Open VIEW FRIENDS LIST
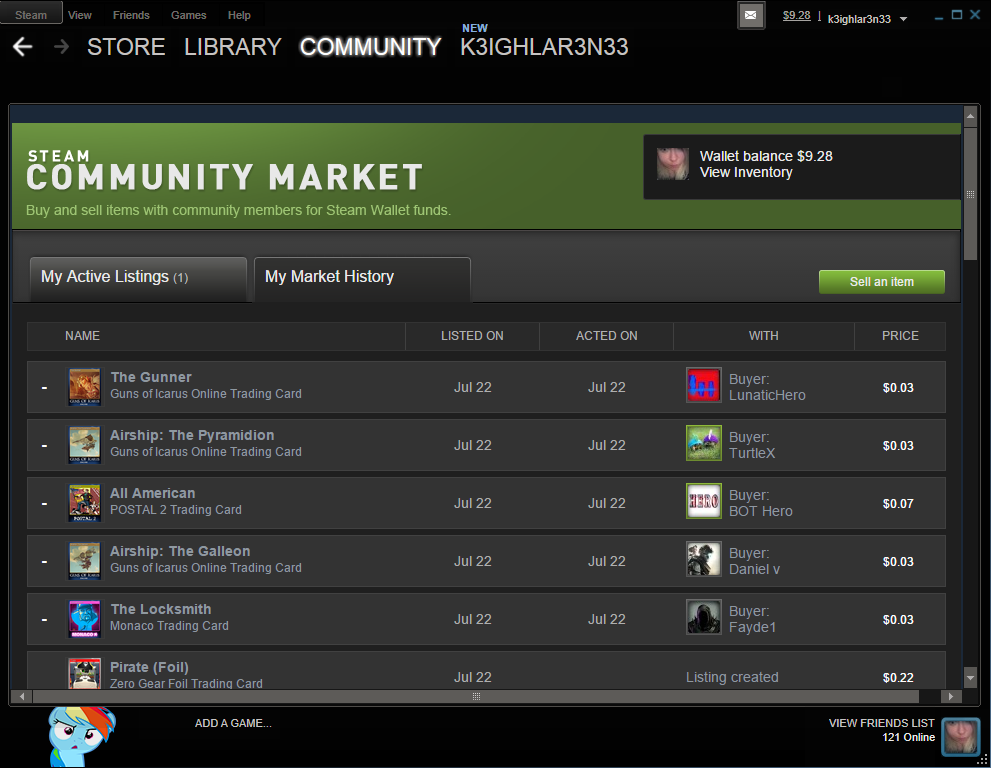Image resolution: width=991 pixels, height=768 pixels. point(882,723)
